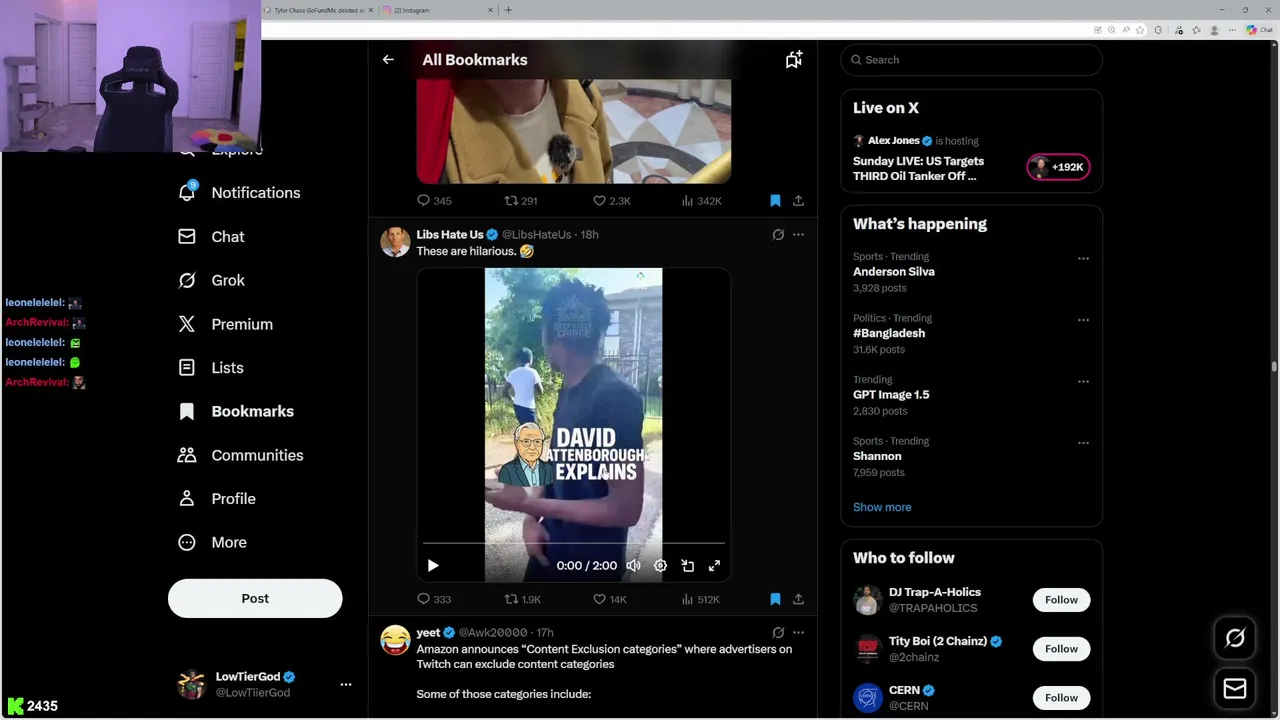
Task: Share the 342K views post
Action: tap(798, 201)
